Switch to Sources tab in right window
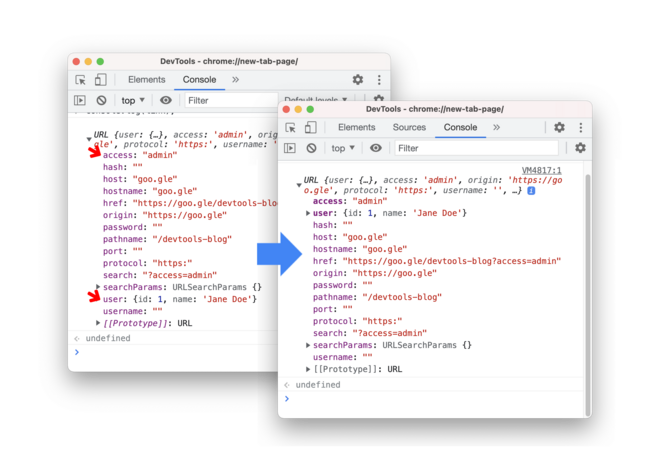Screen dimensions: 660x463 (409, 128)
